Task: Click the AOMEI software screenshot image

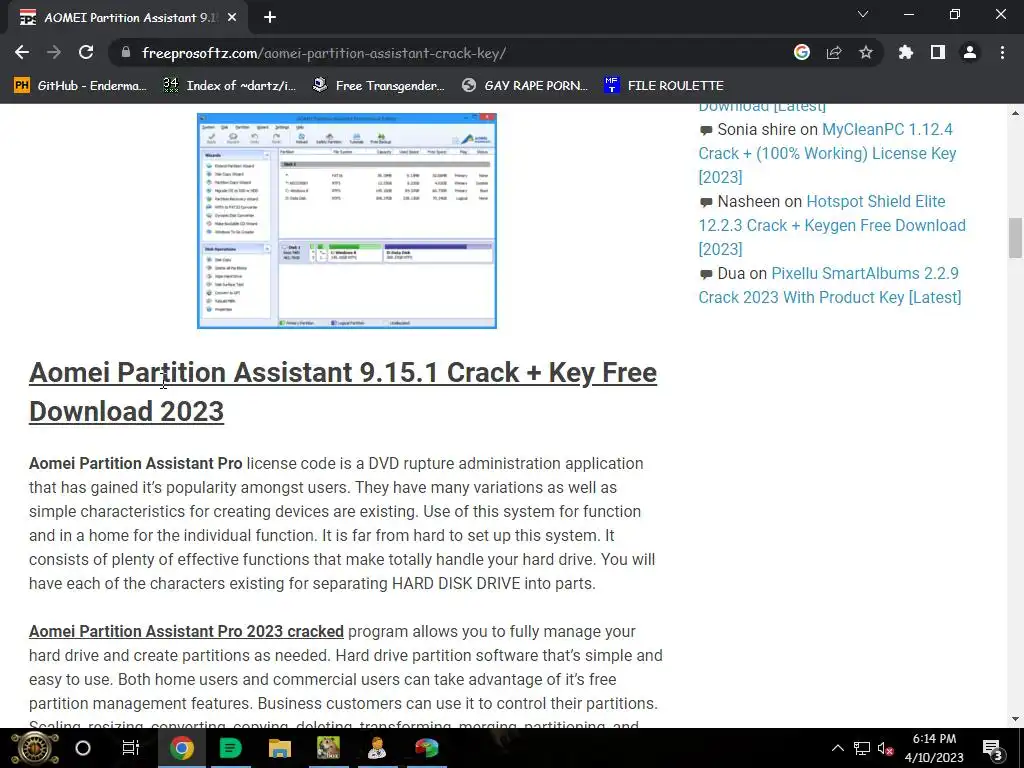Action: 347,221
